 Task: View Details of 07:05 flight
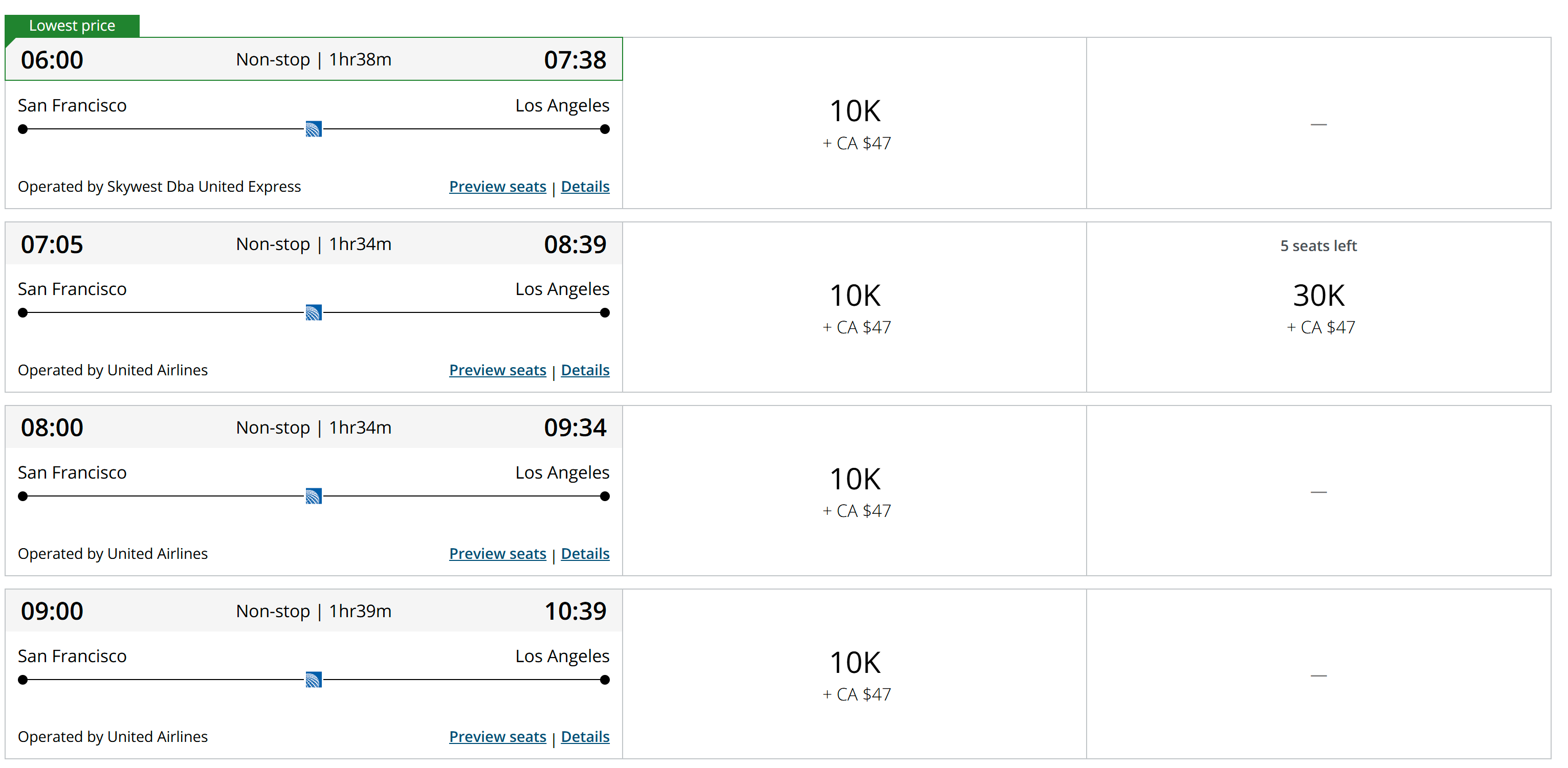pos(585,370)
